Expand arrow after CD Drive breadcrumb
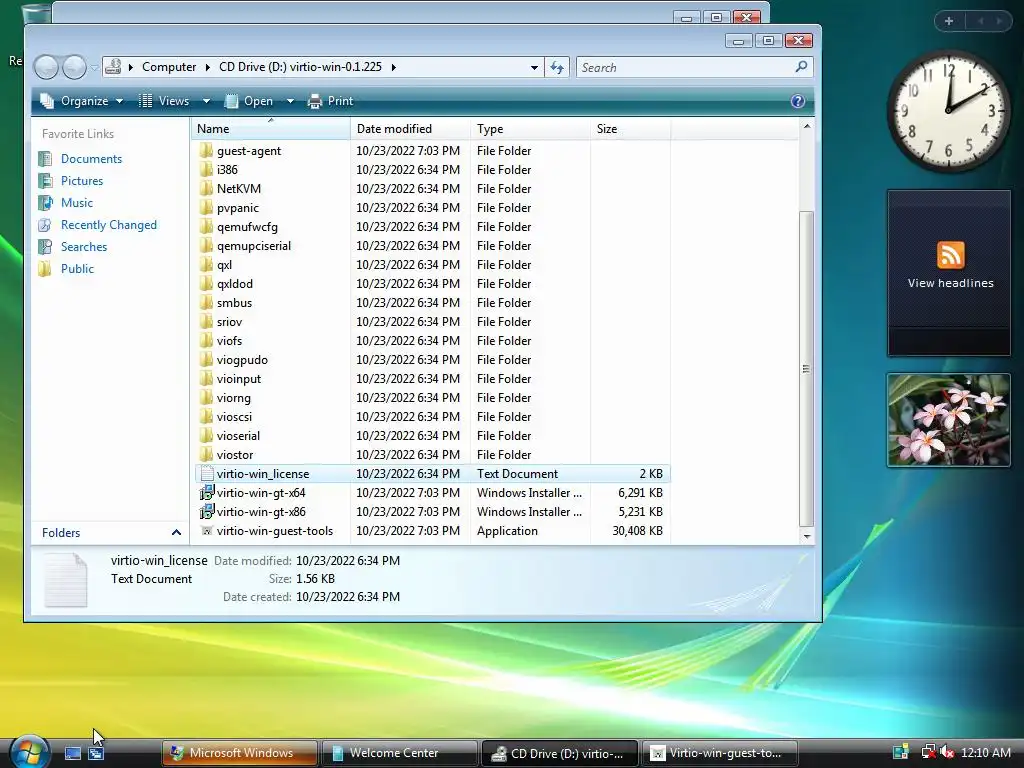The image size is (1024, 768). [x=393, y=67]
